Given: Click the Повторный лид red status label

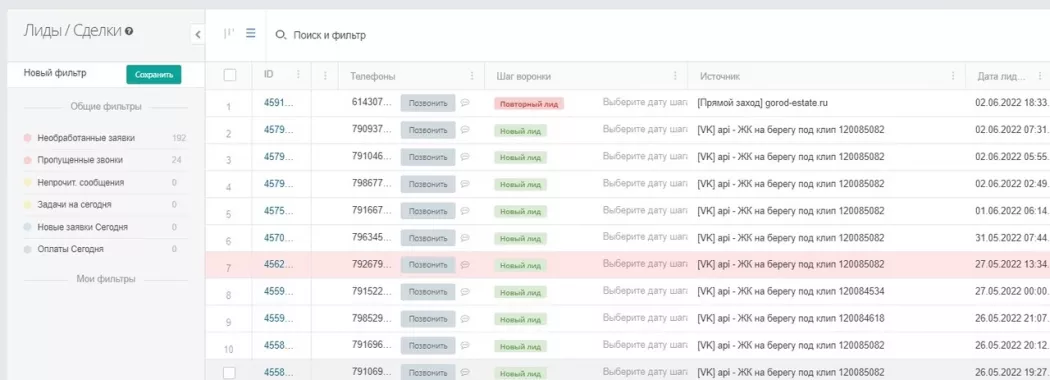Looking at the screenshot, I should (529, 104).
